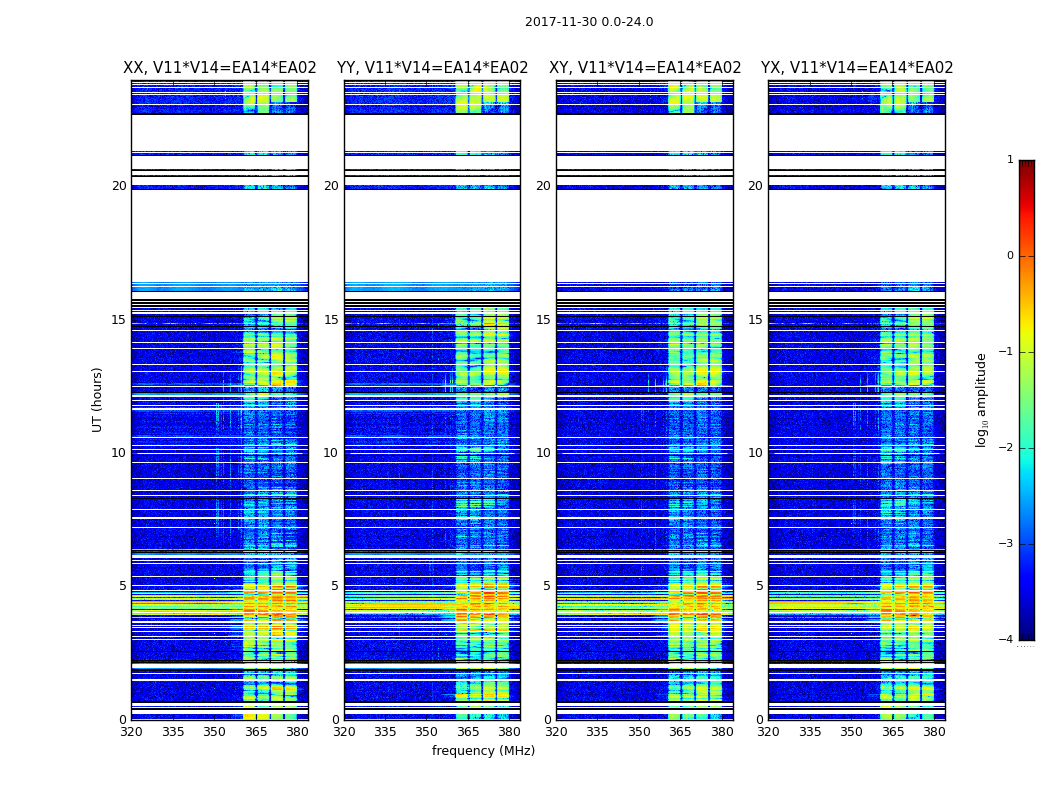Click the bright red band near 4 hours in the YY panel

[x=433, y=605]
